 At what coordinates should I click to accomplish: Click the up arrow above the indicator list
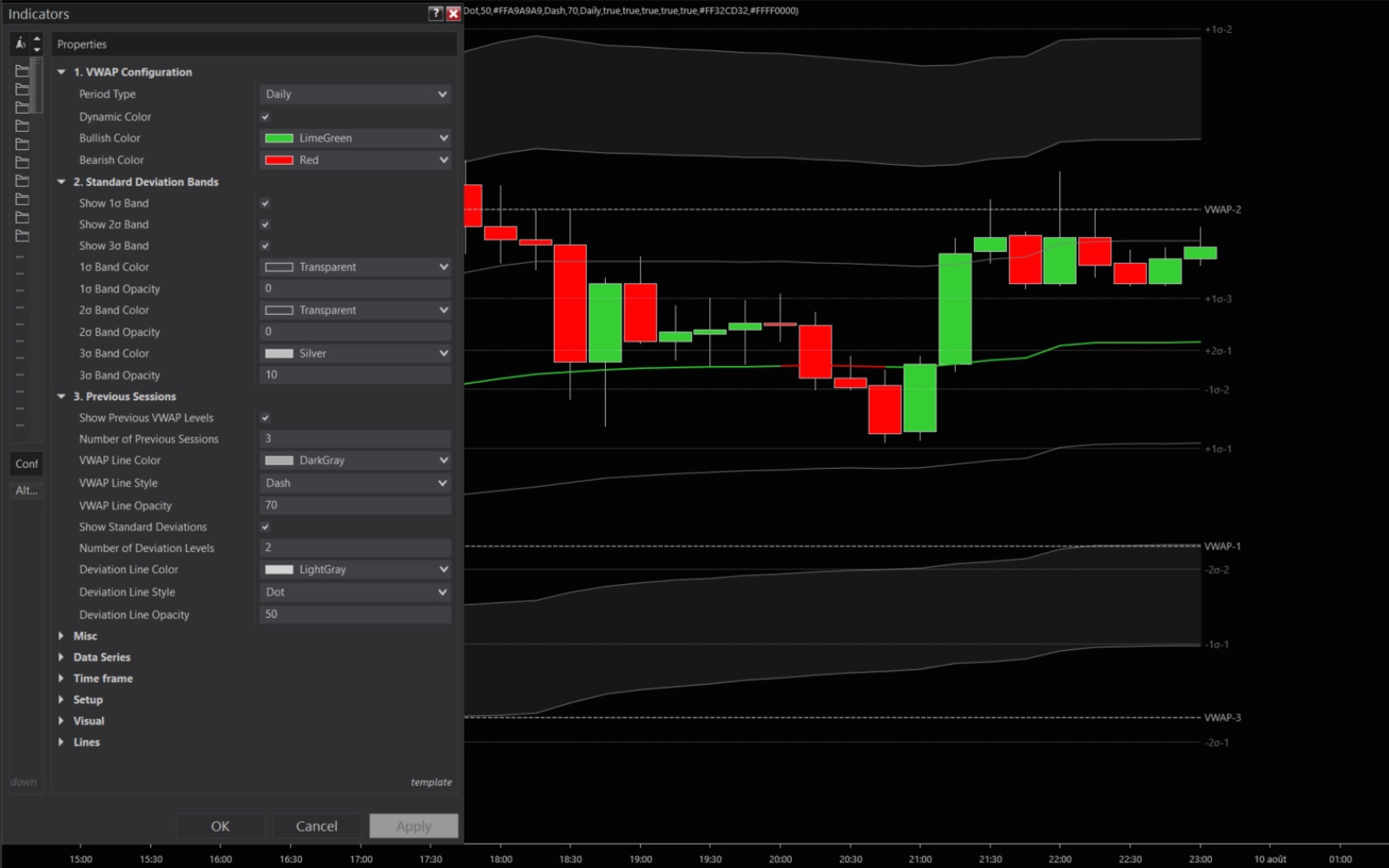[x=36, y=39]
